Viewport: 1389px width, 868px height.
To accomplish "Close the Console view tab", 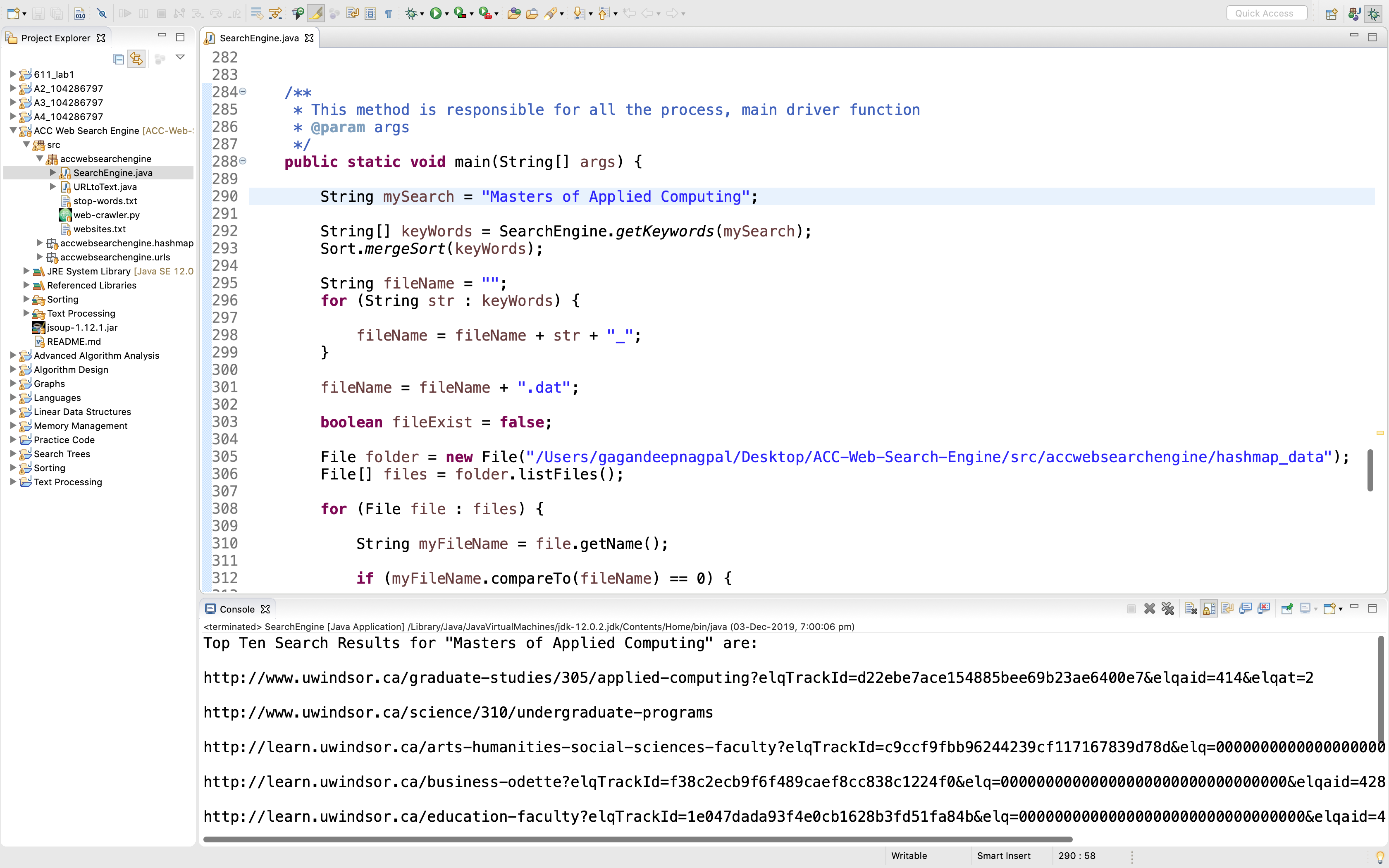I will tap(265, 609).
